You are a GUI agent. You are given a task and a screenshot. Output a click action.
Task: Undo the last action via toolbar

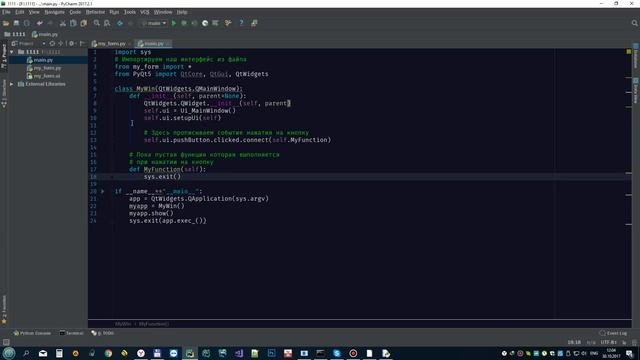click(40, 23)
